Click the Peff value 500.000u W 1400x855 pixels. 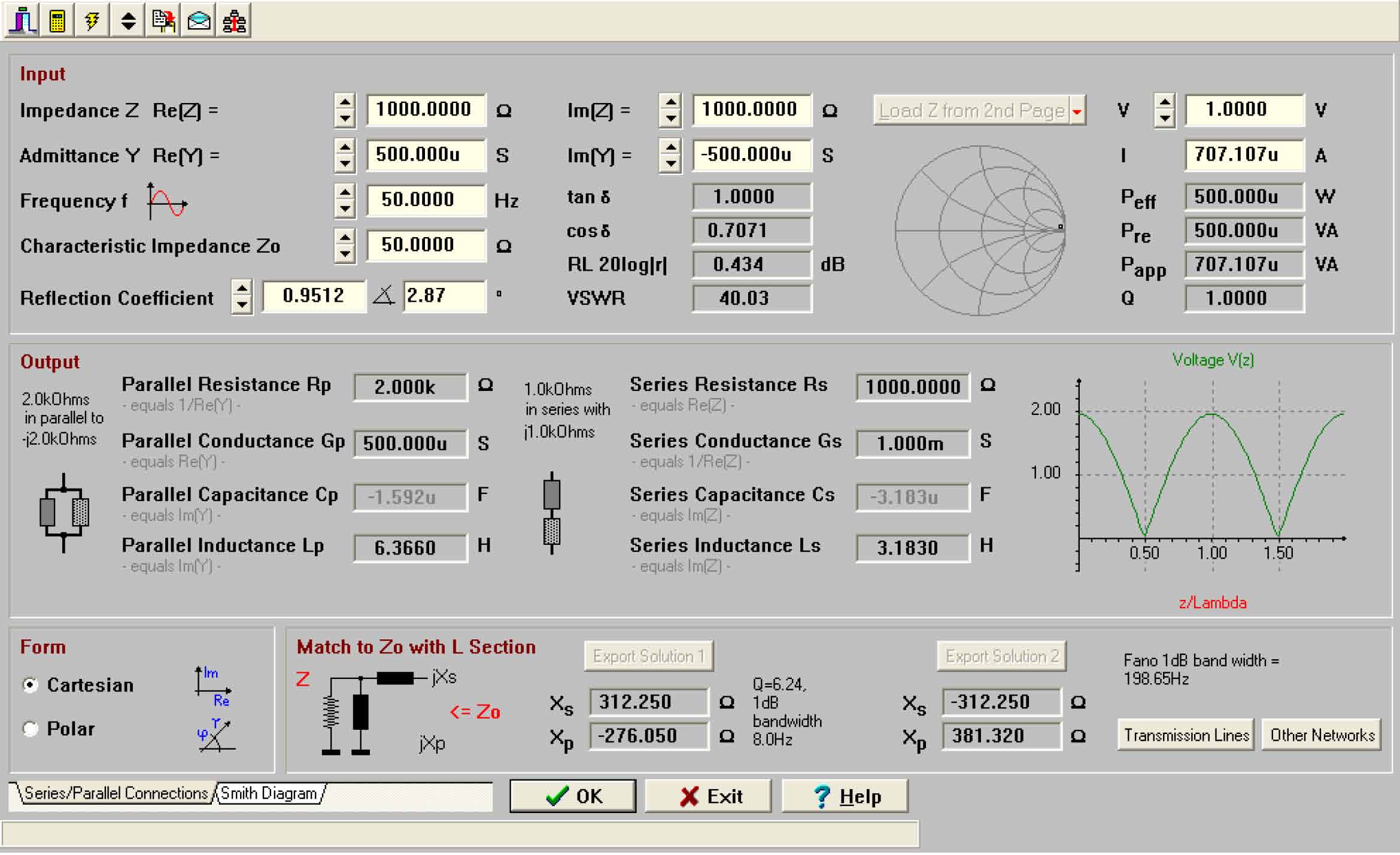click(1244, 197)
